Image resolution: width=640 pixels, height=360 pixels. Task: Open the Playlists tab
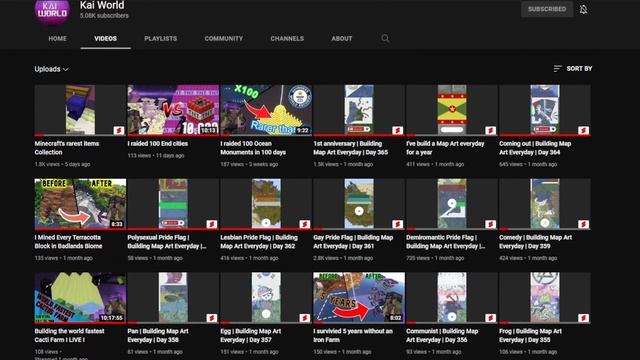pyautogui.click(x=160, y=38)
